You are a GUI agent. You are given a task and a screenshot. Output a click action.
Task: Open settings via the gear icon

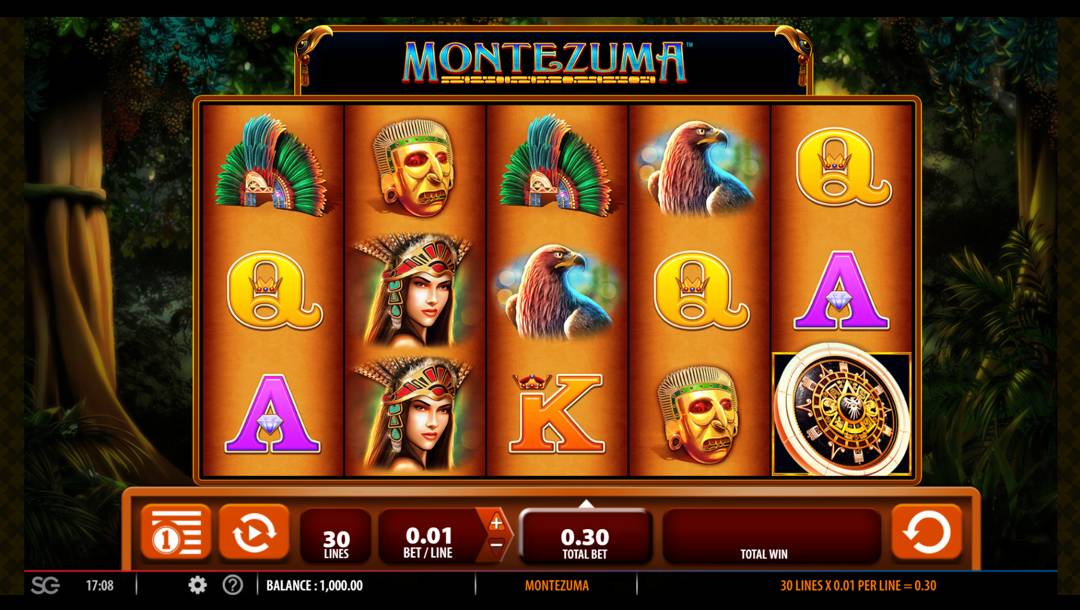click(x=198, y=585)
